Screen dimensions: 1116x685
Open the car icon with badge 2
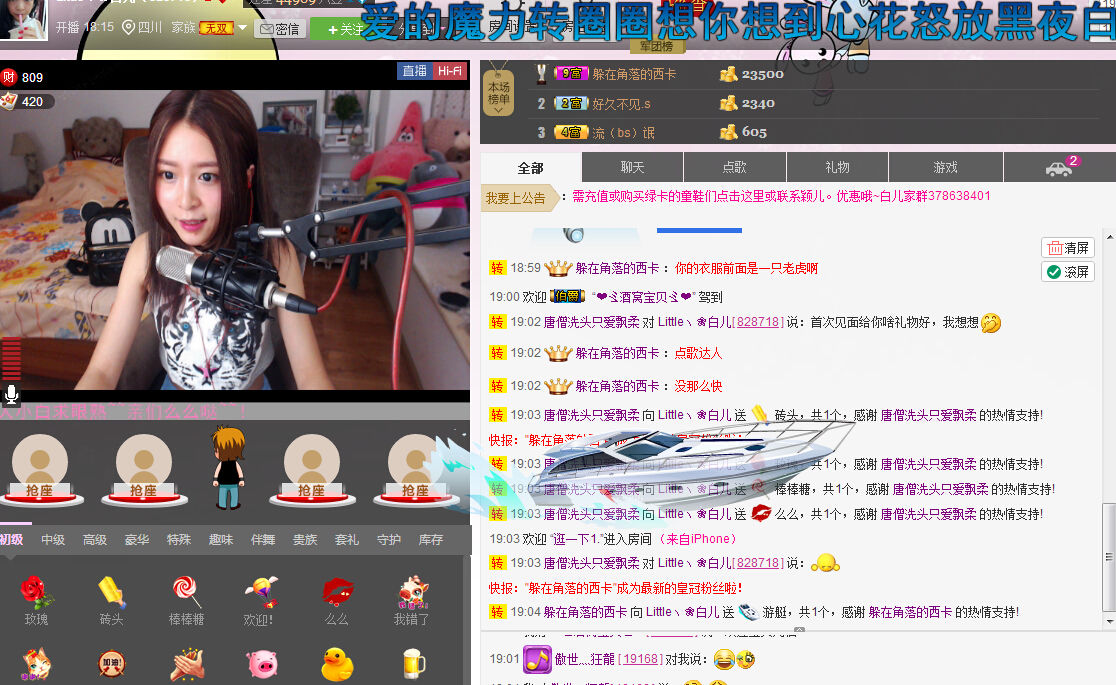[x=1058, y=167]
